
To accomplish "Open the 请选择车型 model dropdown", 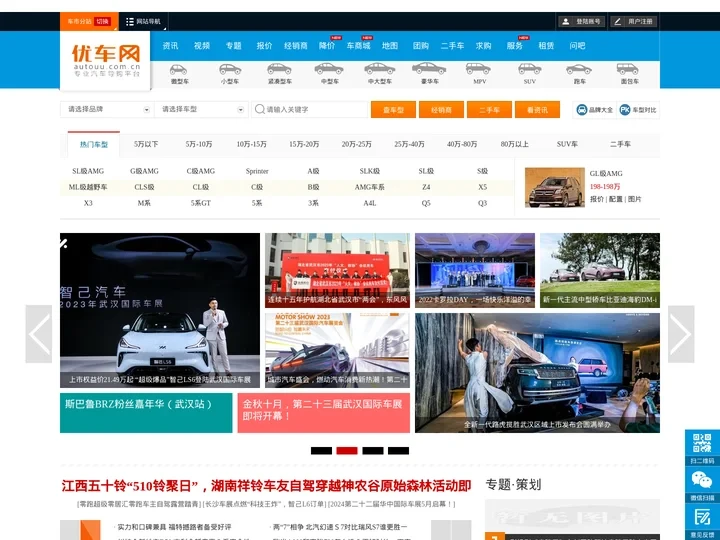I will [x=201, y=109].
